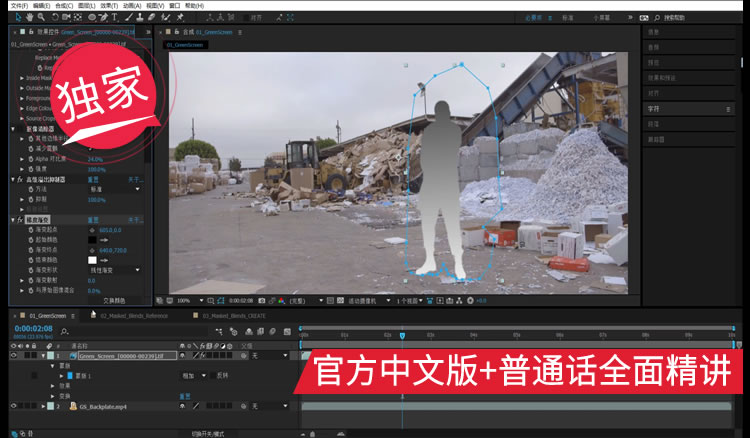Toggle frame blending switch in timeline
750x438 pixels.
click(x=260, y=331)
